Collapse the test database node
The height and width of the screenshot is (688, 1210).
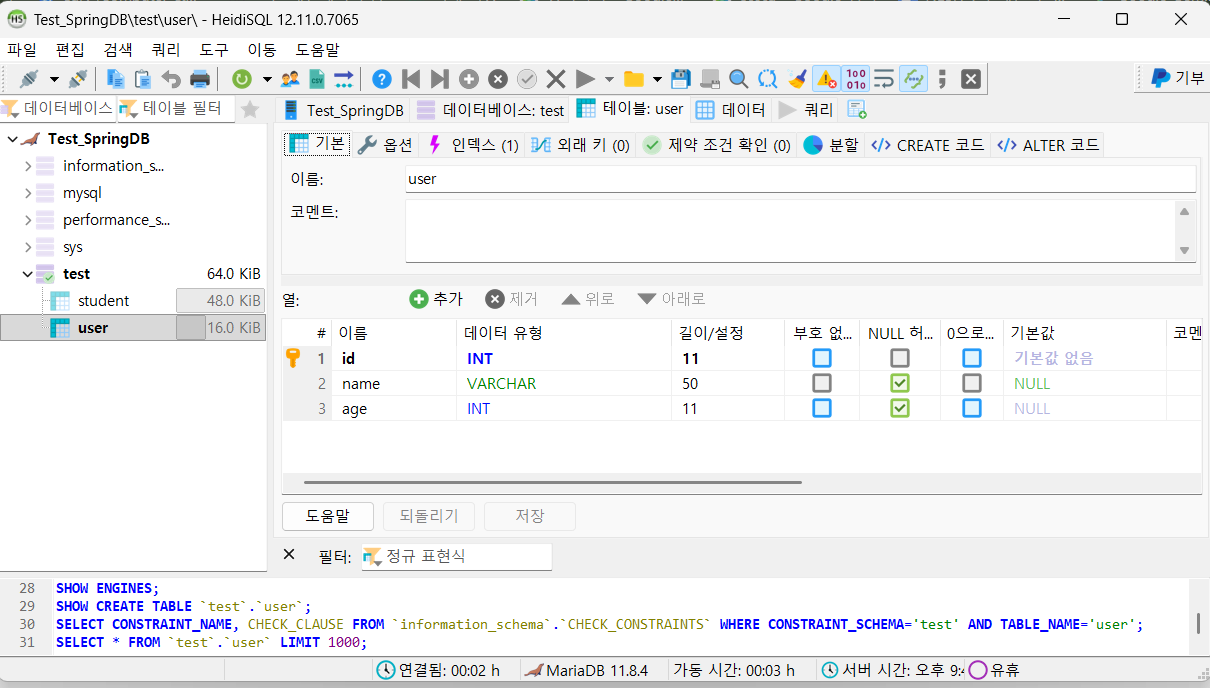pyautogui.click(x=28, y=274)
